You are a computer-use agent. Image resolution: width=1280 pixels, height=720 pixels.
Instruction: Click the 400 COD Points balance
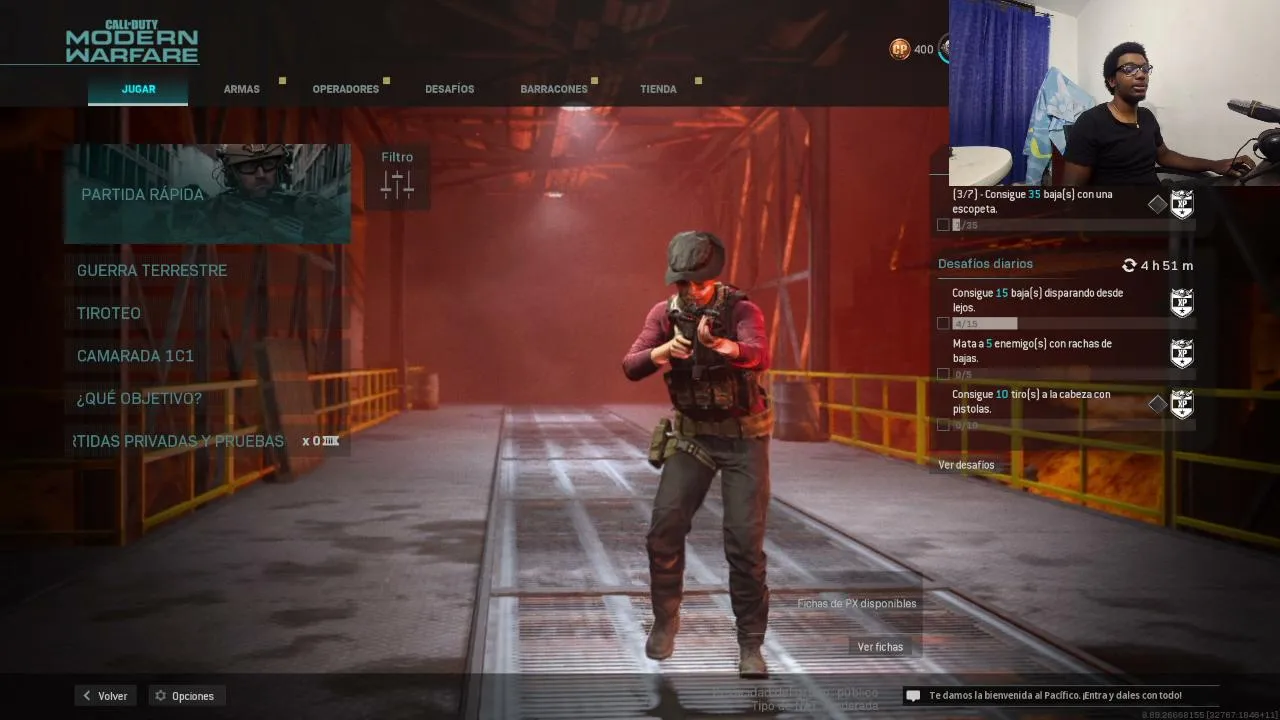click(923, 49)
